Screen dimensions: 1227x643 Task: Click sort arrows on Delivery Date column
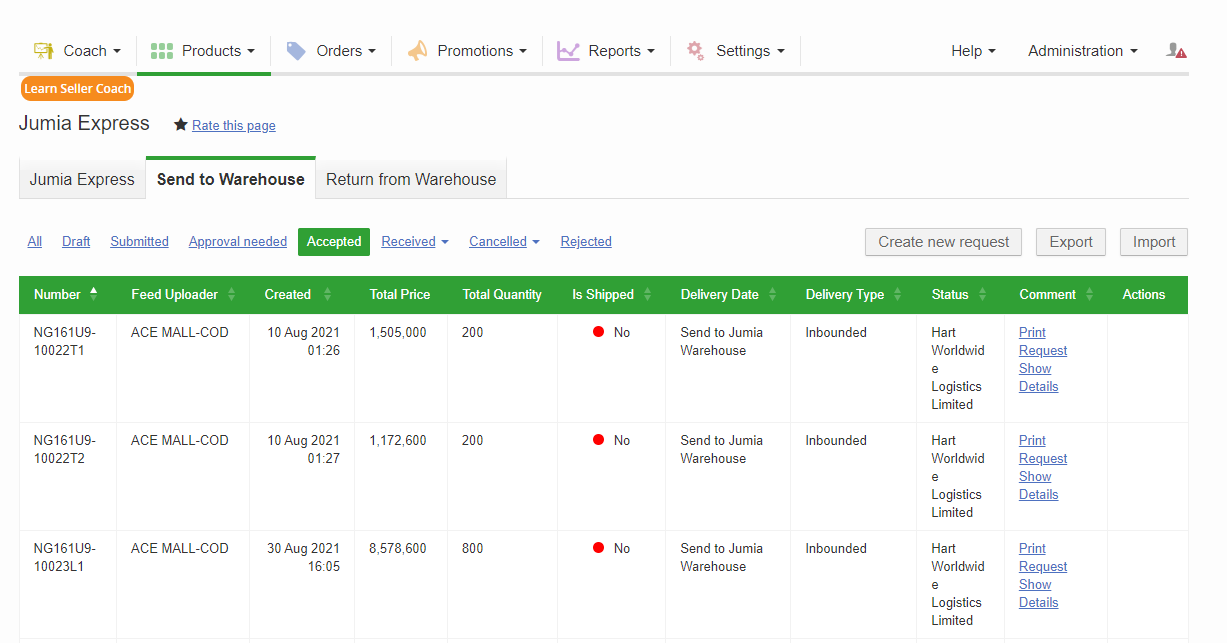[772, 295]
